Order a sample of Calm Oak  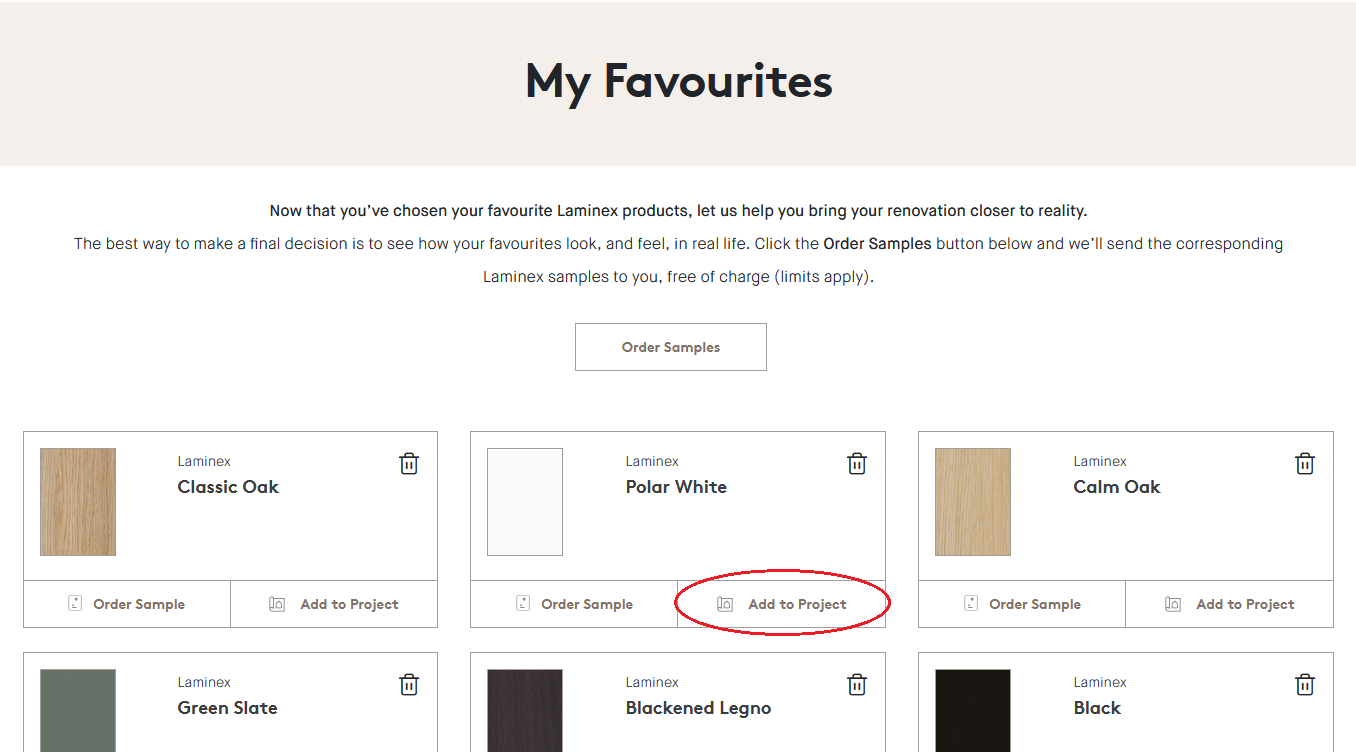tap(1022, 603)
